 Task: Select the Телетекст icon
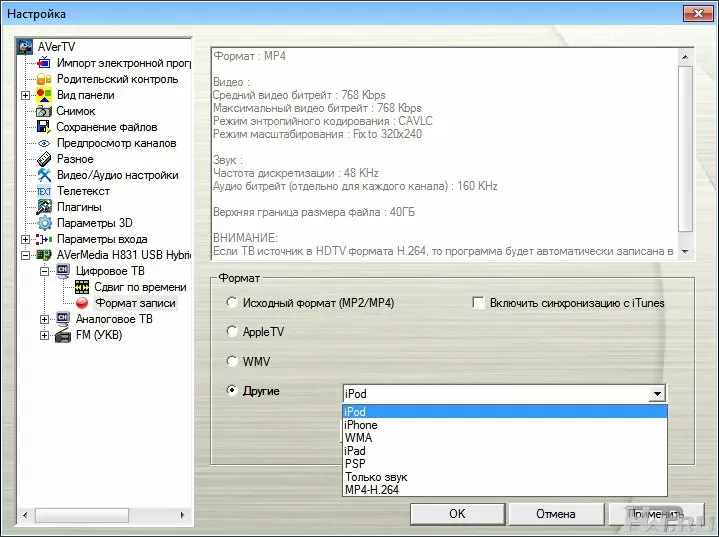44,191
